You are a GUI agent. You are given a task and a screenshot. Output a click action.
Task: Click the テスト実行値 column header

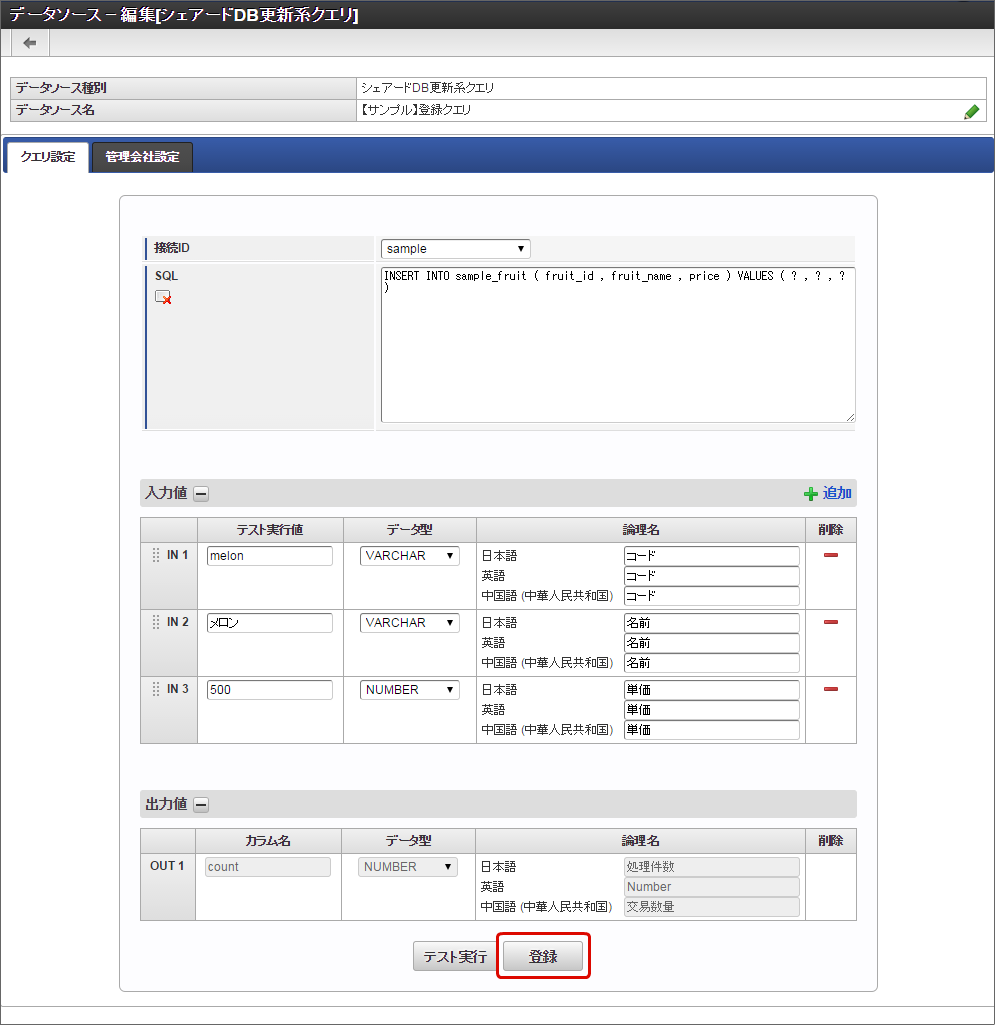tap(270, 530)
